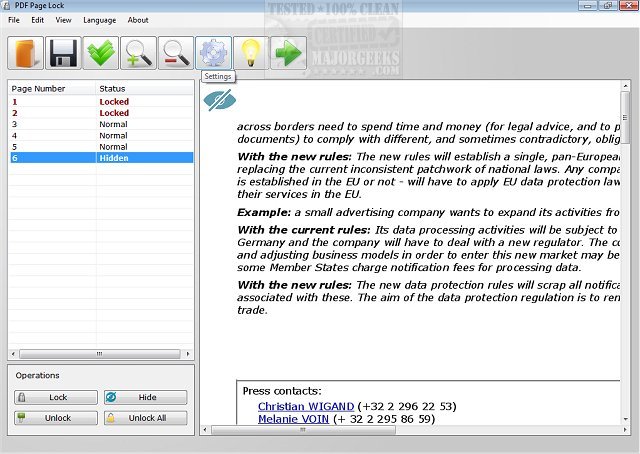Select page 4 in the page list
The height and width of the screenshot is (454, 640).
[101, 136]
